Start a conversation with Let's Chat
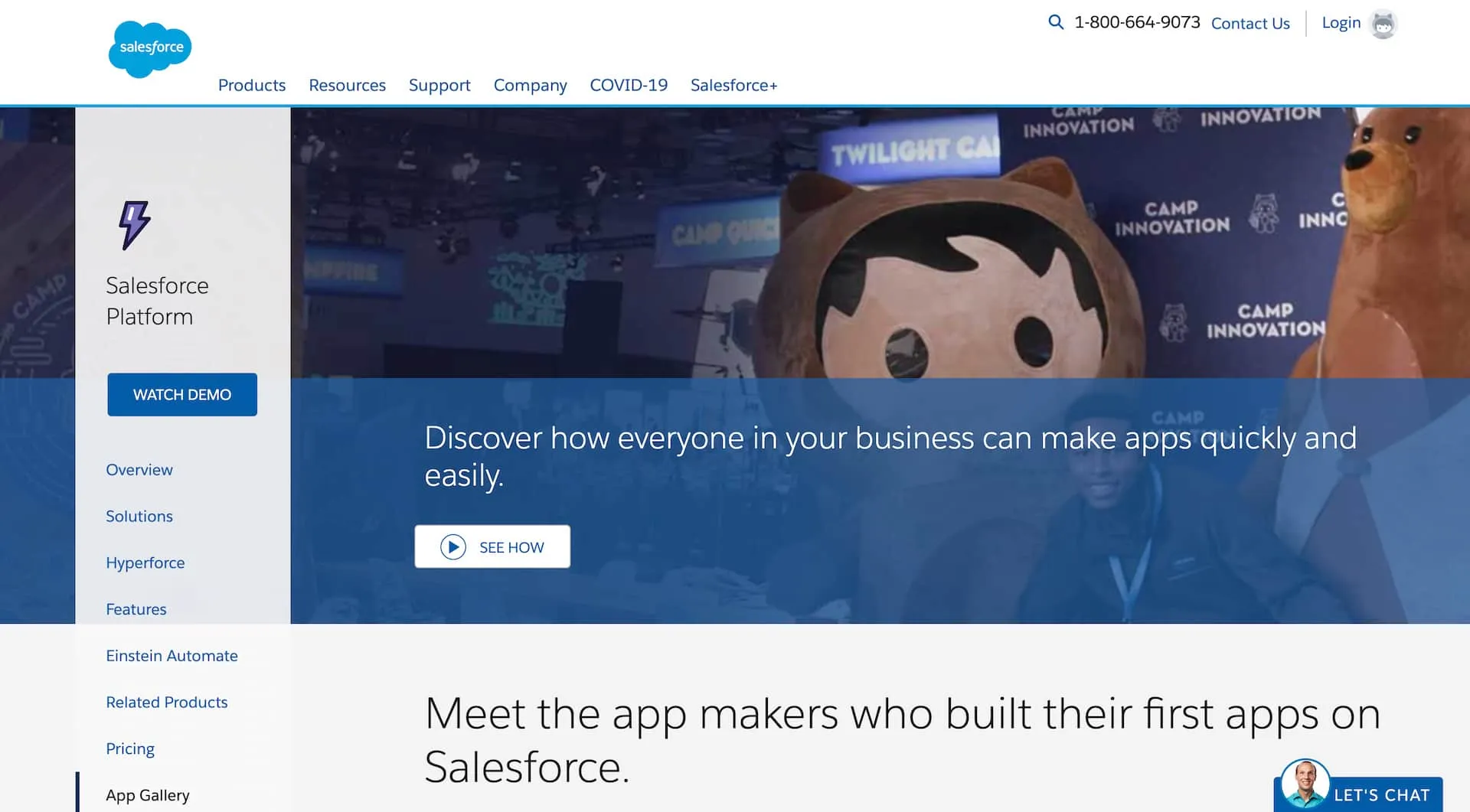 1380,795
